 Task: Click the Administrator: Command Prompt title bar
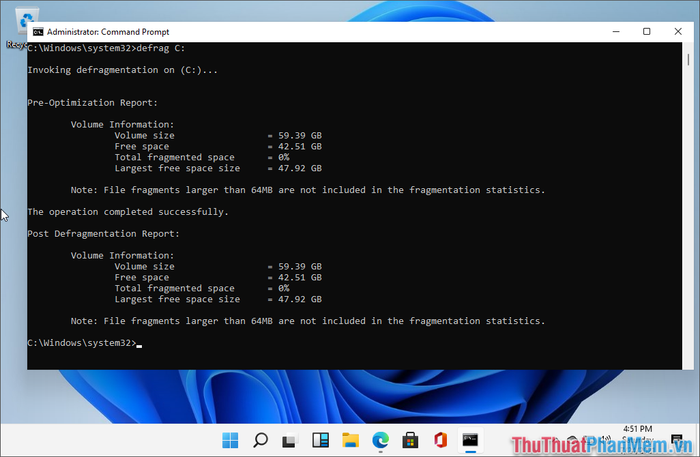[300, 32]
